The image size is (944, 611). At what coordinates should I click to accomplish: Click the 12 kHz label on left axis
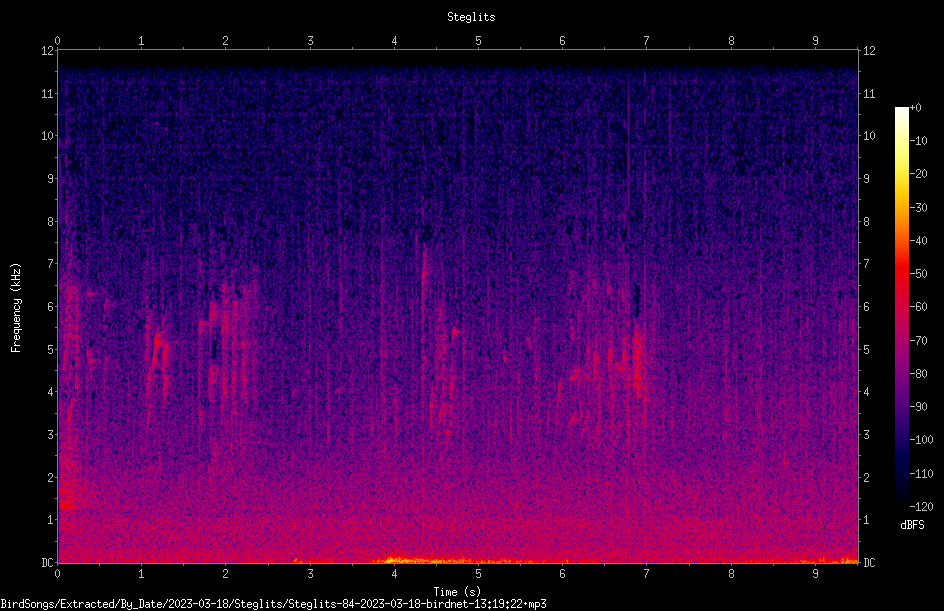click(47, 51)
